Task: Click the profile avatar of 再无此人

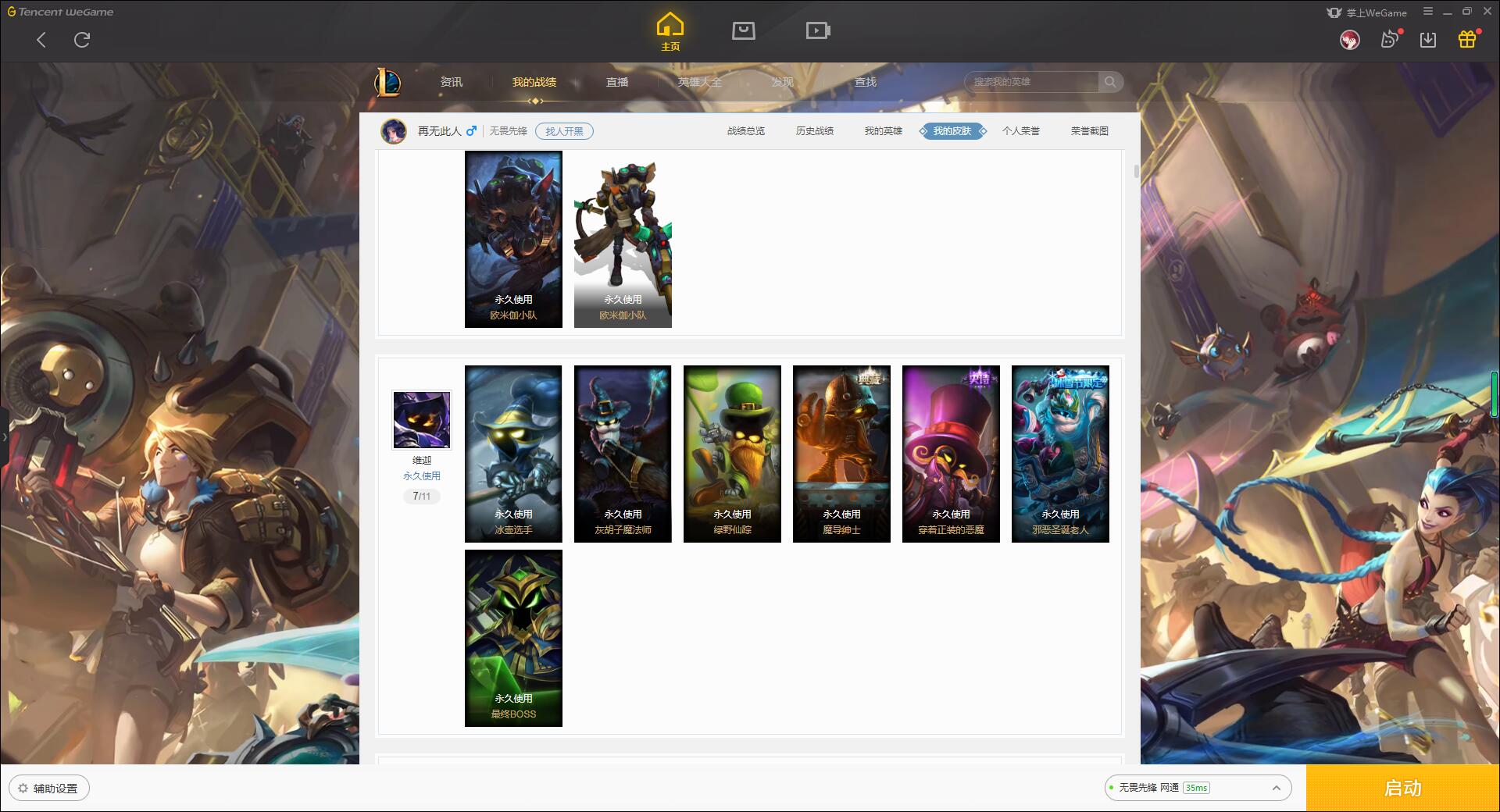Action: [x=394, y=131]
